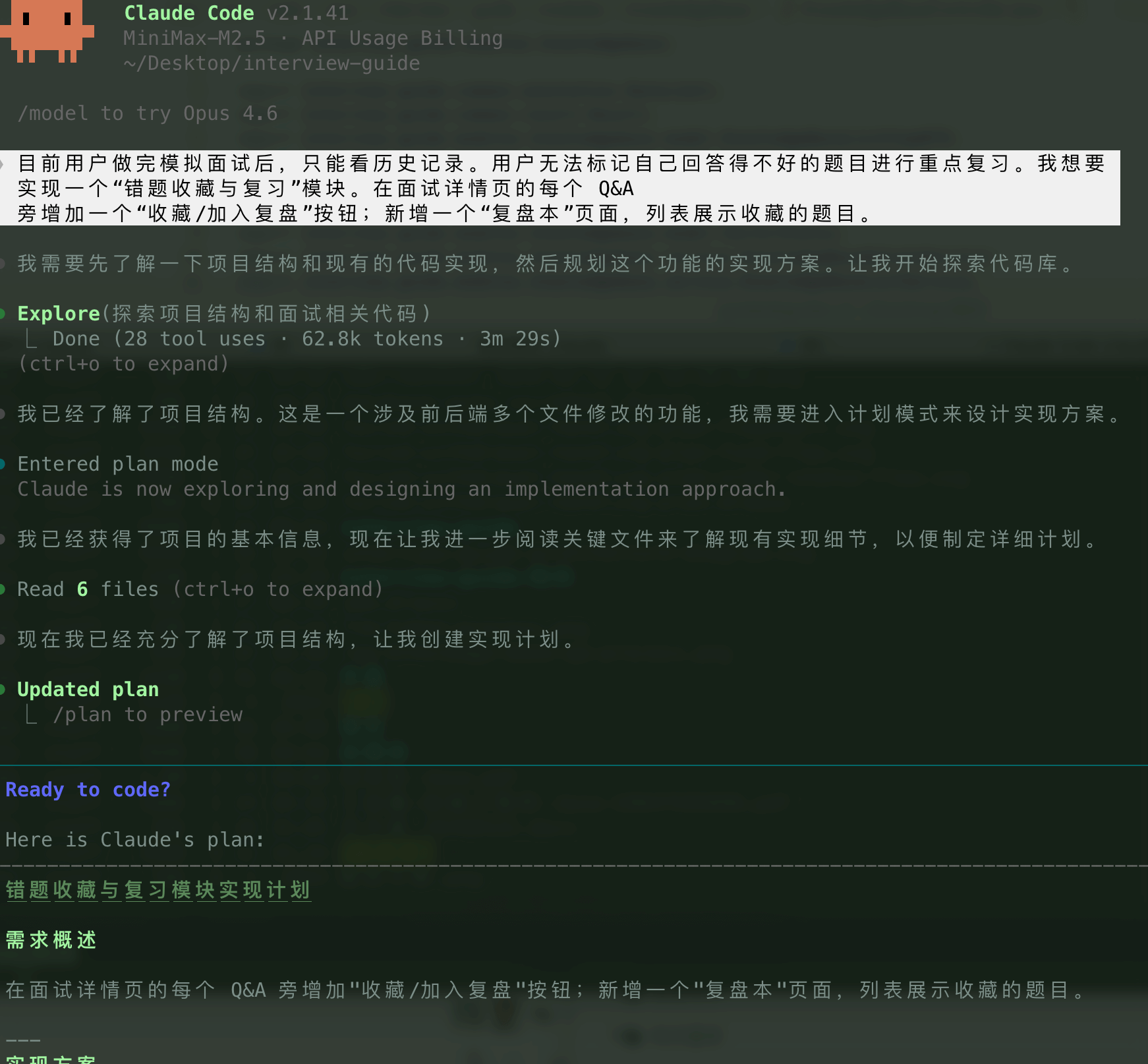
Task: Select the 'Claude Code' title text
Action: coord(189,13)
